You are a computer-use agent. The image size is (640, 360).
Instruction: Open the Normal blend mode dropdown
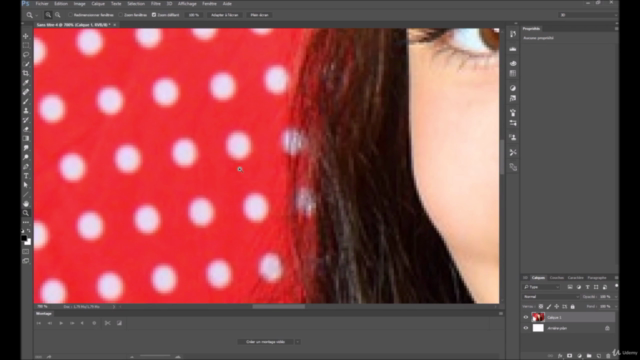pyautogui.click(x=551, y=297)
